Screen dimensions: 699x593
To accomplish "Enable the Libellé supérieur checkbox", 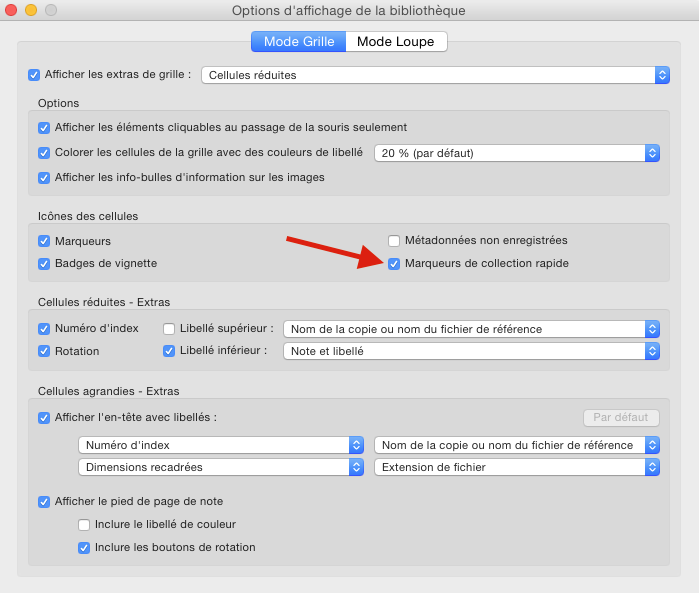I will (169, 329).
